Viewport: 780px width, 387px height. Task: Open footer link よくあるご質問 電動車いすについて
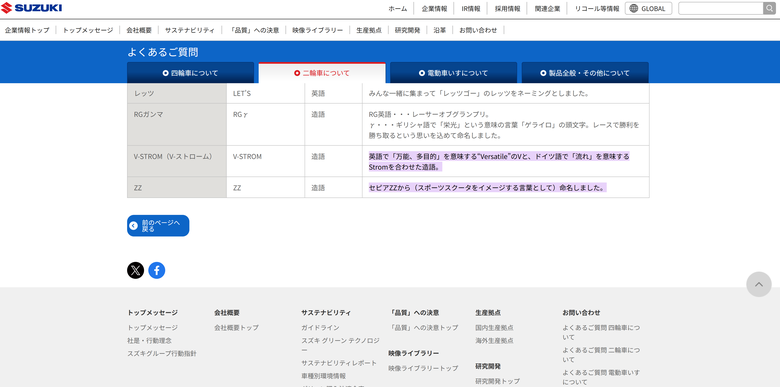click(x=601, y=377)
